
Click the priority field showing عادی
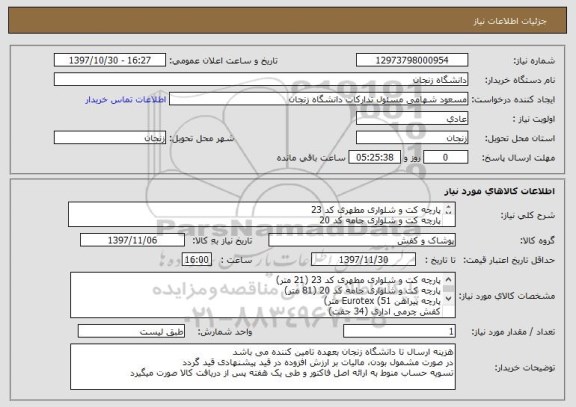point(412,119)
